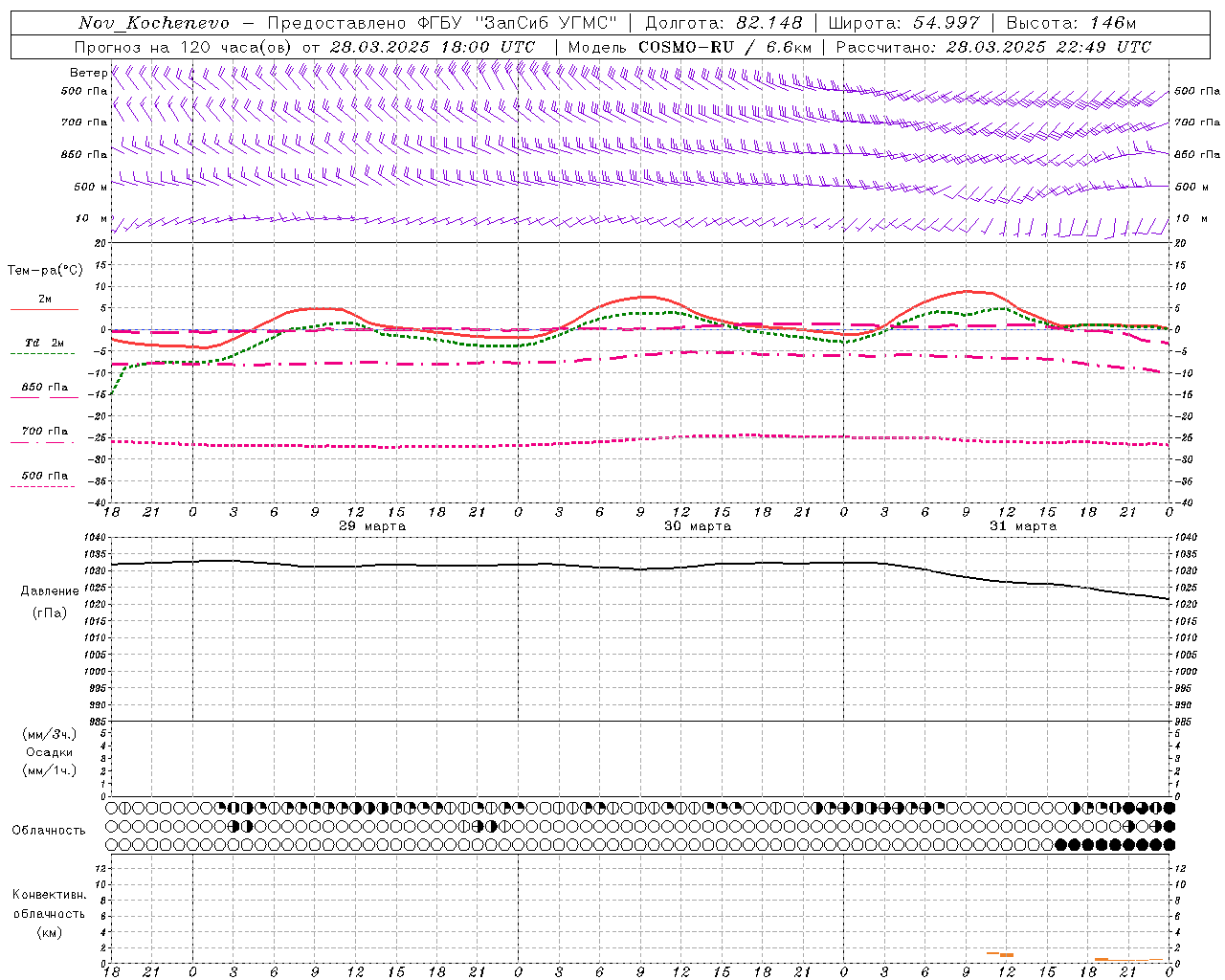Click the Давление panel label
This screenshot has height=980, width=1225.
50,591
